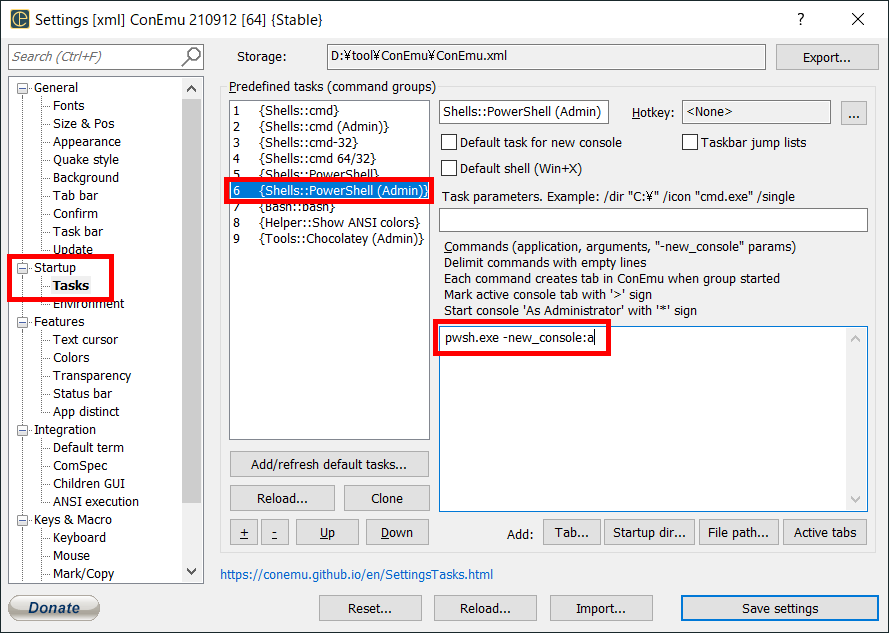Select task {Shells::cmd (Admin)}
This screenshot has width=889, height=633.
(329, 126)
